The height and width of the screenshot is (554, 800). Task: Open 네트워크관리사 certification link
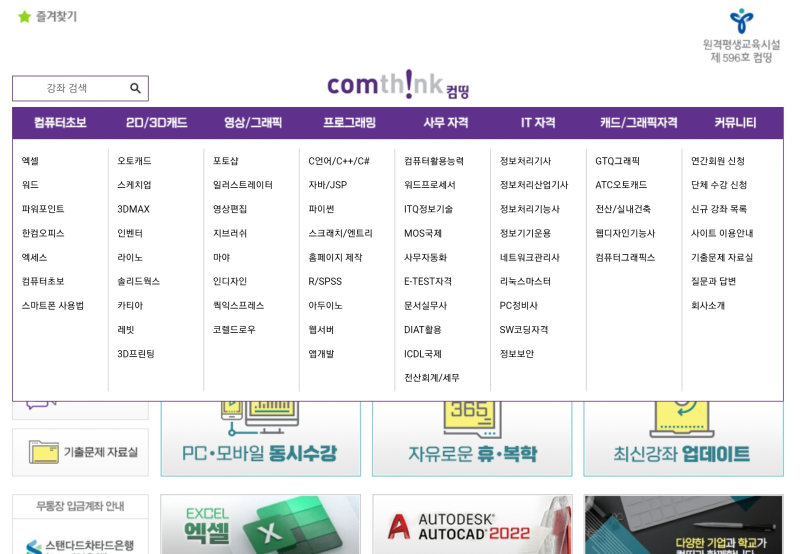530,258
